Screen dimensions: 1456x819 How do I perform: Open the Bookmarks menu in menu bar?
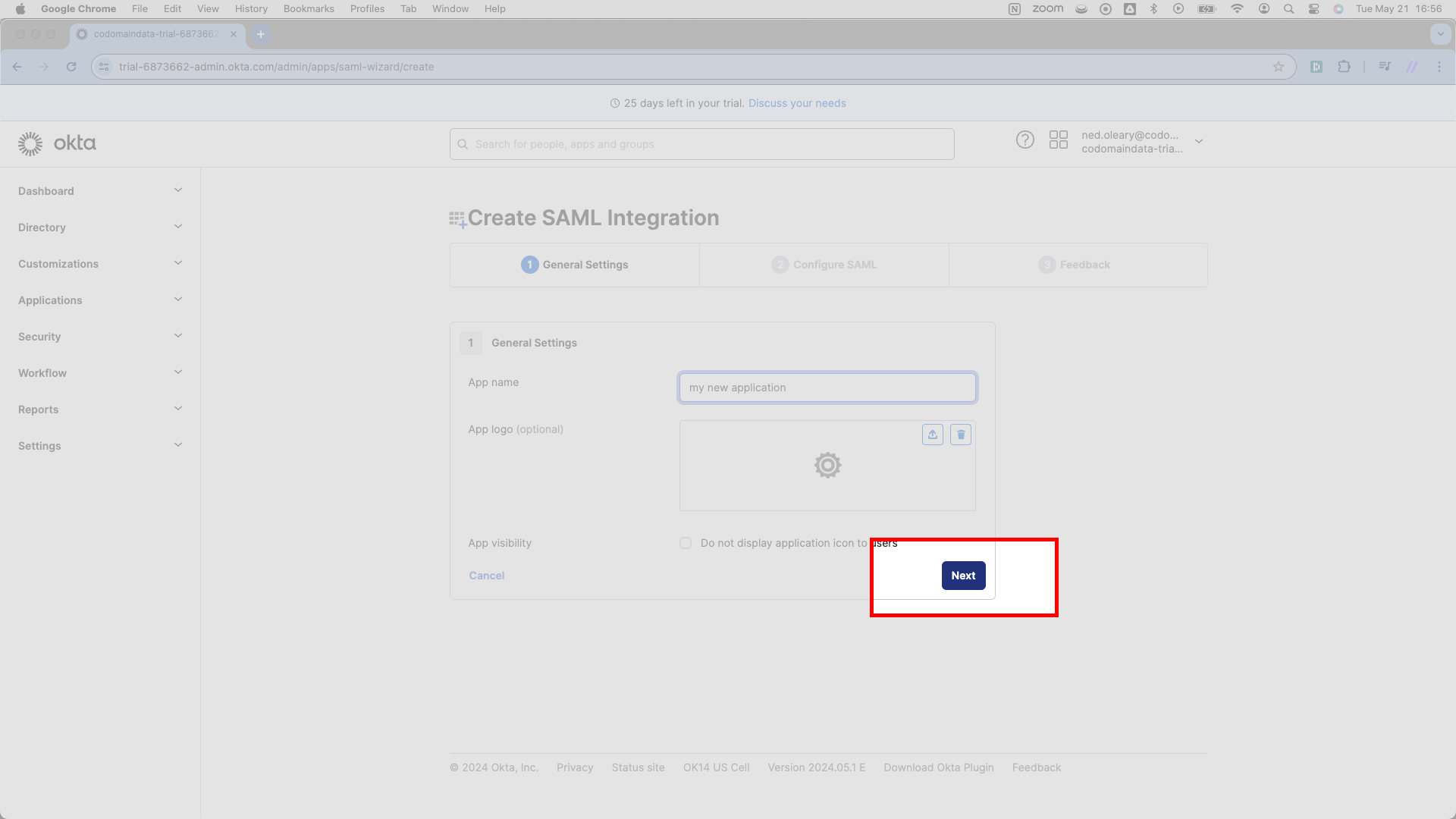[x=309, y=9]
